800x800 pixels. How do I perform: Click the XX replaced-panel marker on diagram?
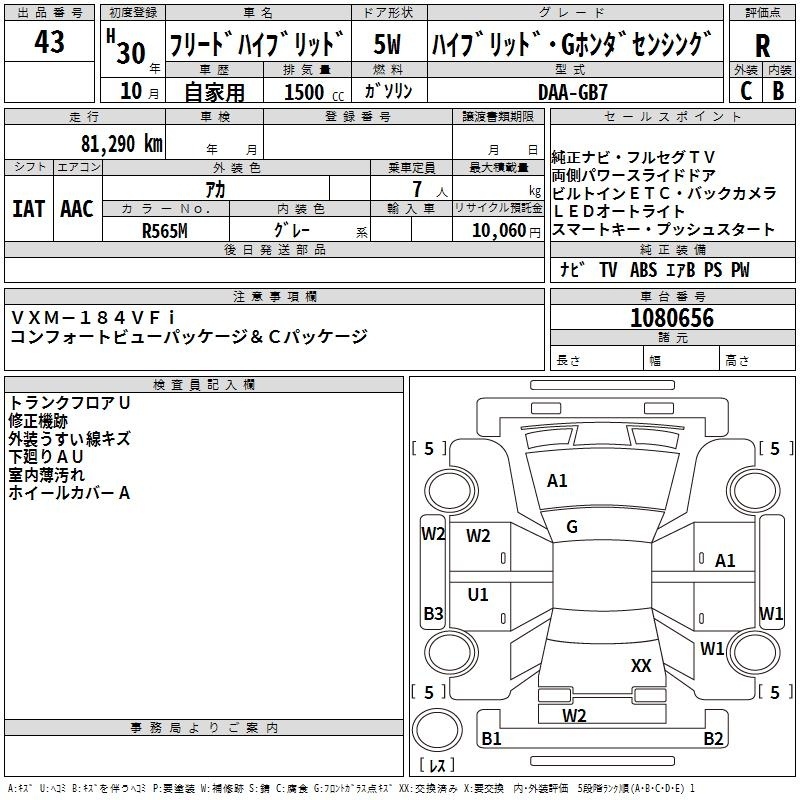[641, 665]
